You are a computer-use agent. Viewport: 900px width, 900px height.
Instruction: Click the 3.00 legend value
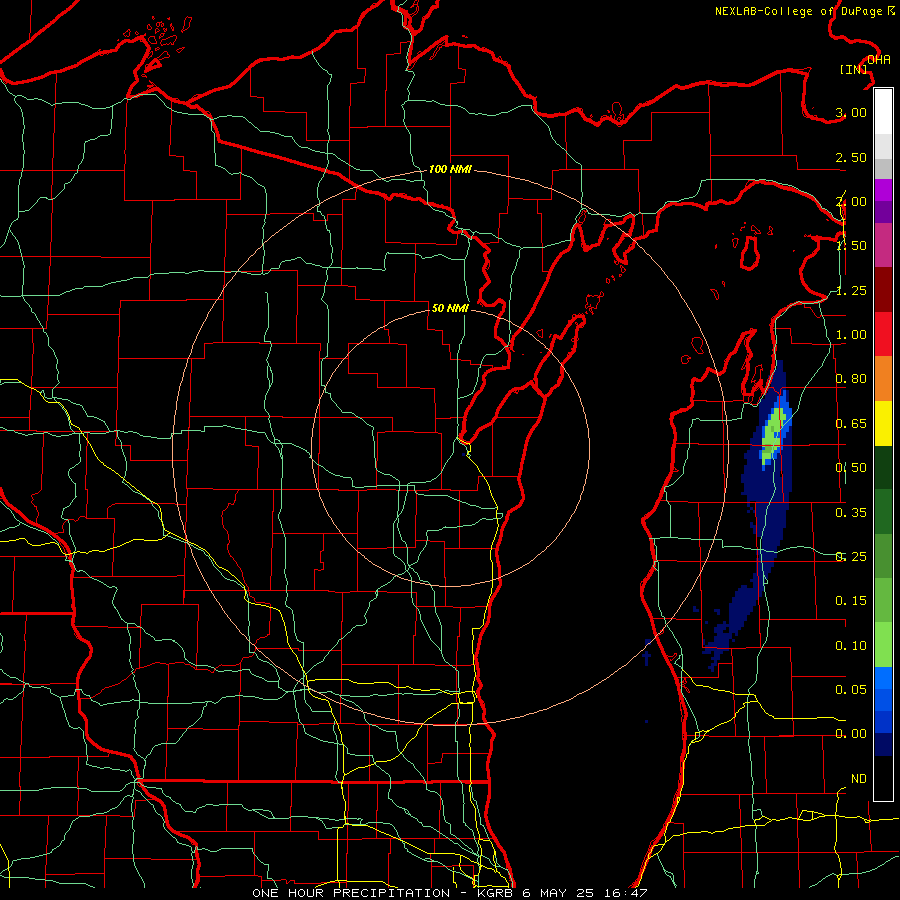(x=851, y=112)
